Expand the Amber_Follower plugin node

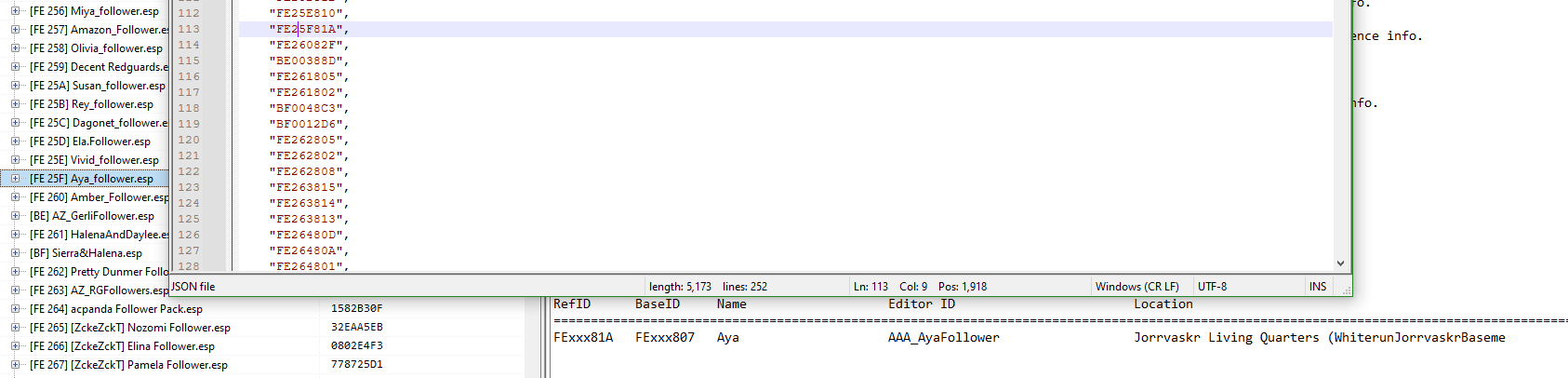point(15,197)
